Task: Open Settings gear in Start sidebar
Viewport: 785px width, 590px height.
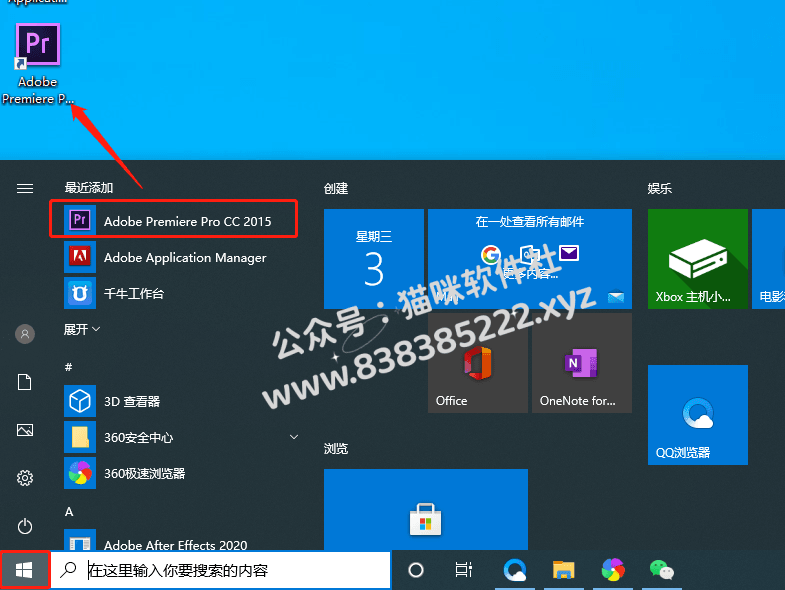Action: 25,478
